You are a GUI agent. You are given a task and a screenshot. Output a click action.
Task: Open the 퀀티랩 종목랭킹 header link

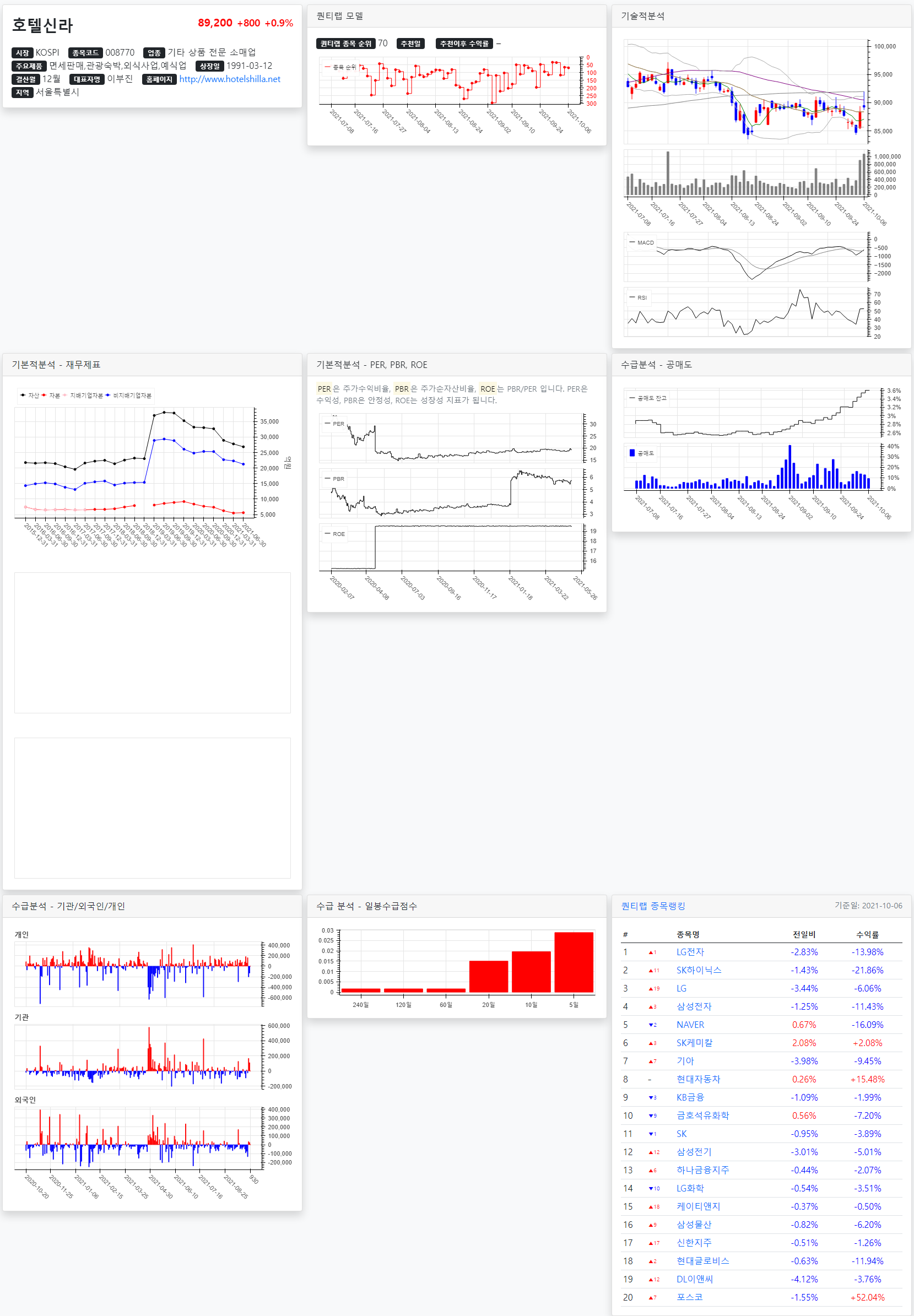pos(653,906)
